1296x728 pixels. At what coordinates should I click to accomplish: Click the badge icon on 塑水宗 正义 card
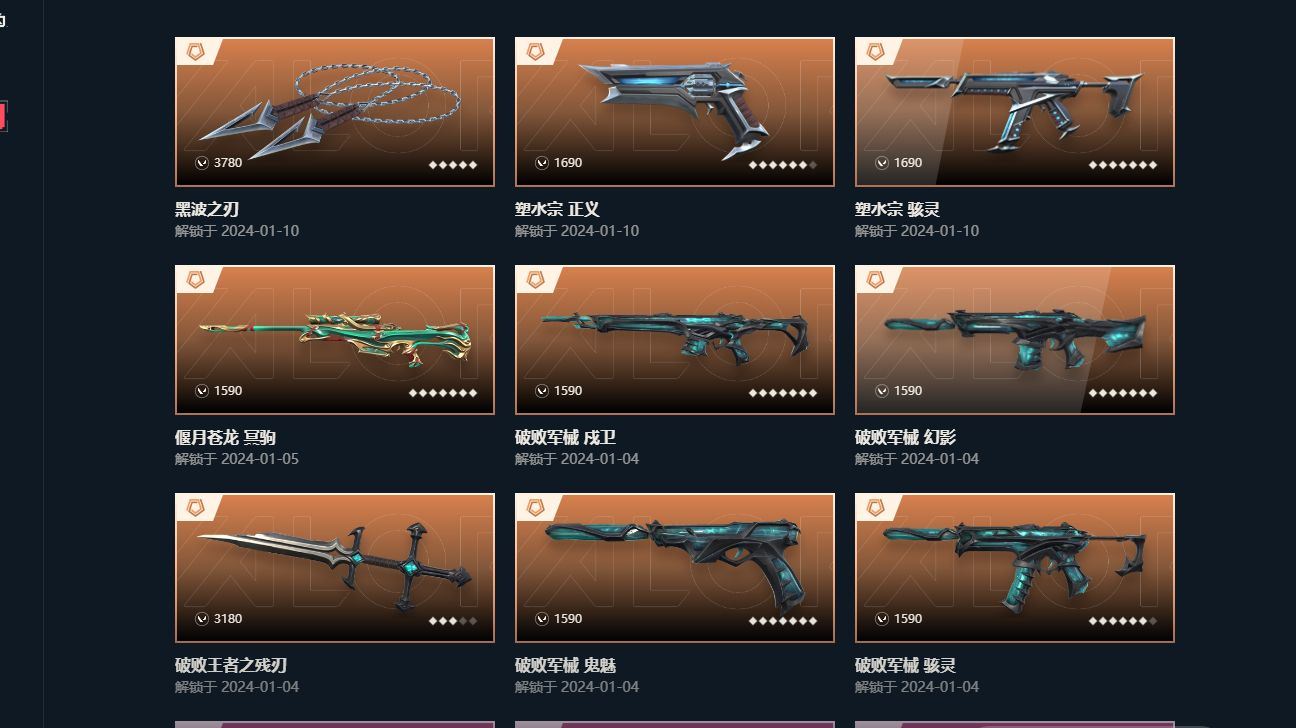click(536, 52)
